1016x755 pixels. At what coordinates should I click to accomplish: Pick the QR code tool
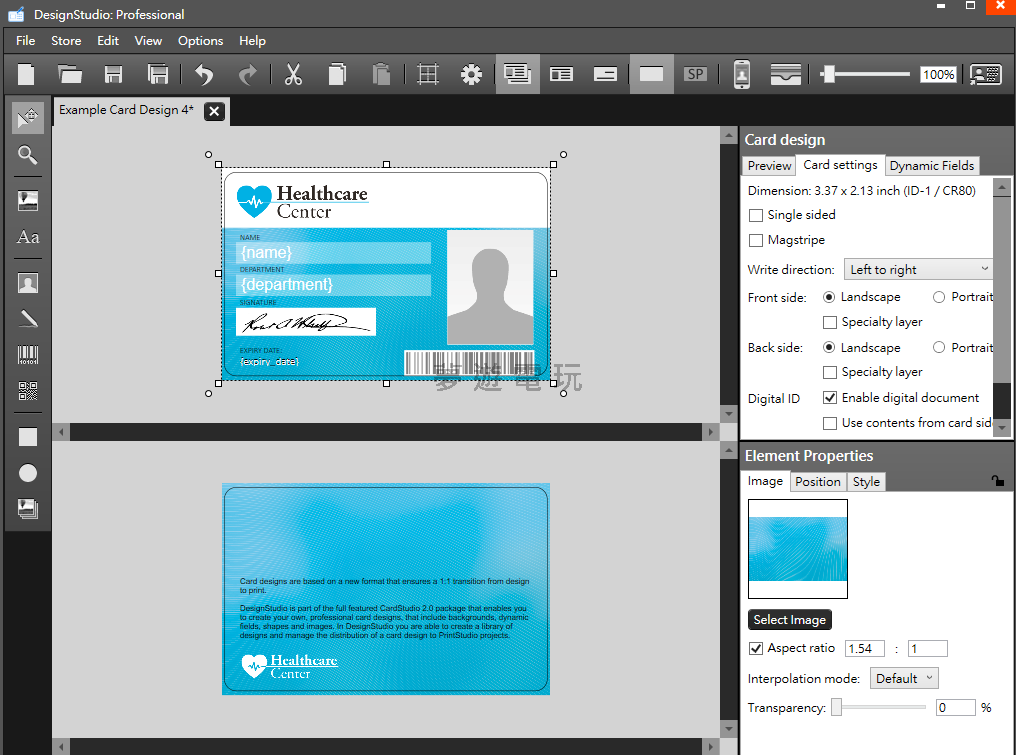pyautogui.click(x=28, y=391)
